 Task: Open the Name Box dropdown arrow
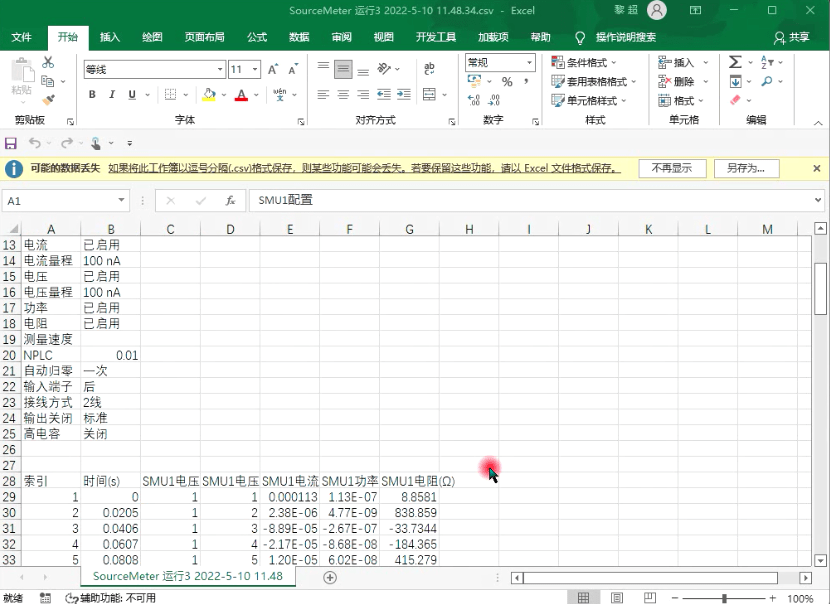pos(121,200)
